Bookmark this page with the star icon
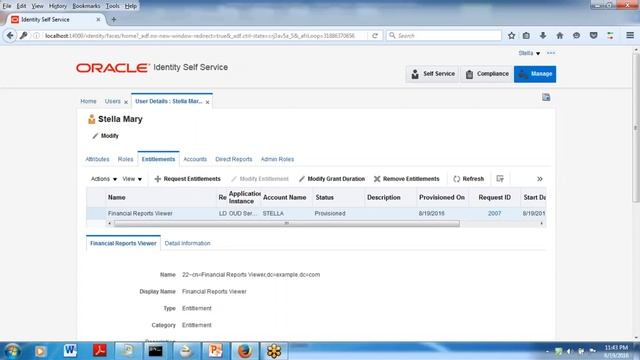 511,36
